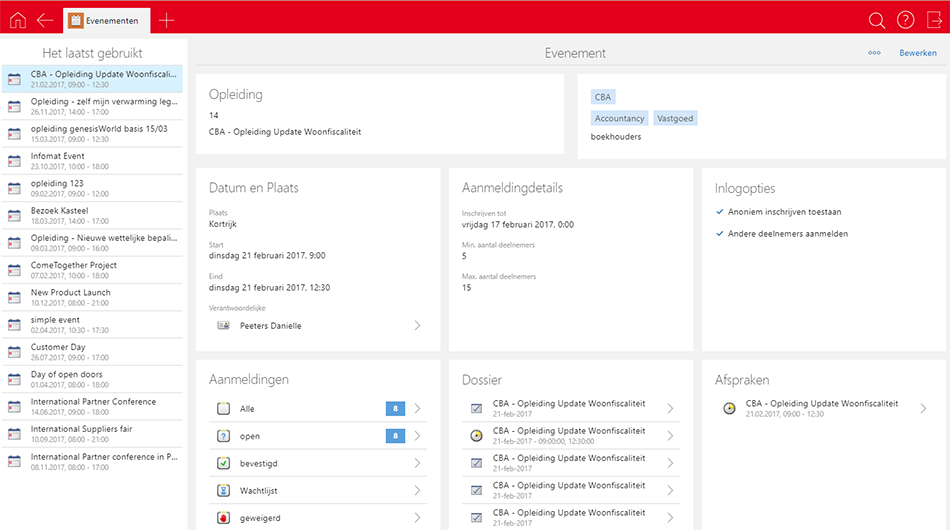Expand the Afspraken appointment chevron
Viewport: 950px width, 530px height.
(x=923, y=408)
